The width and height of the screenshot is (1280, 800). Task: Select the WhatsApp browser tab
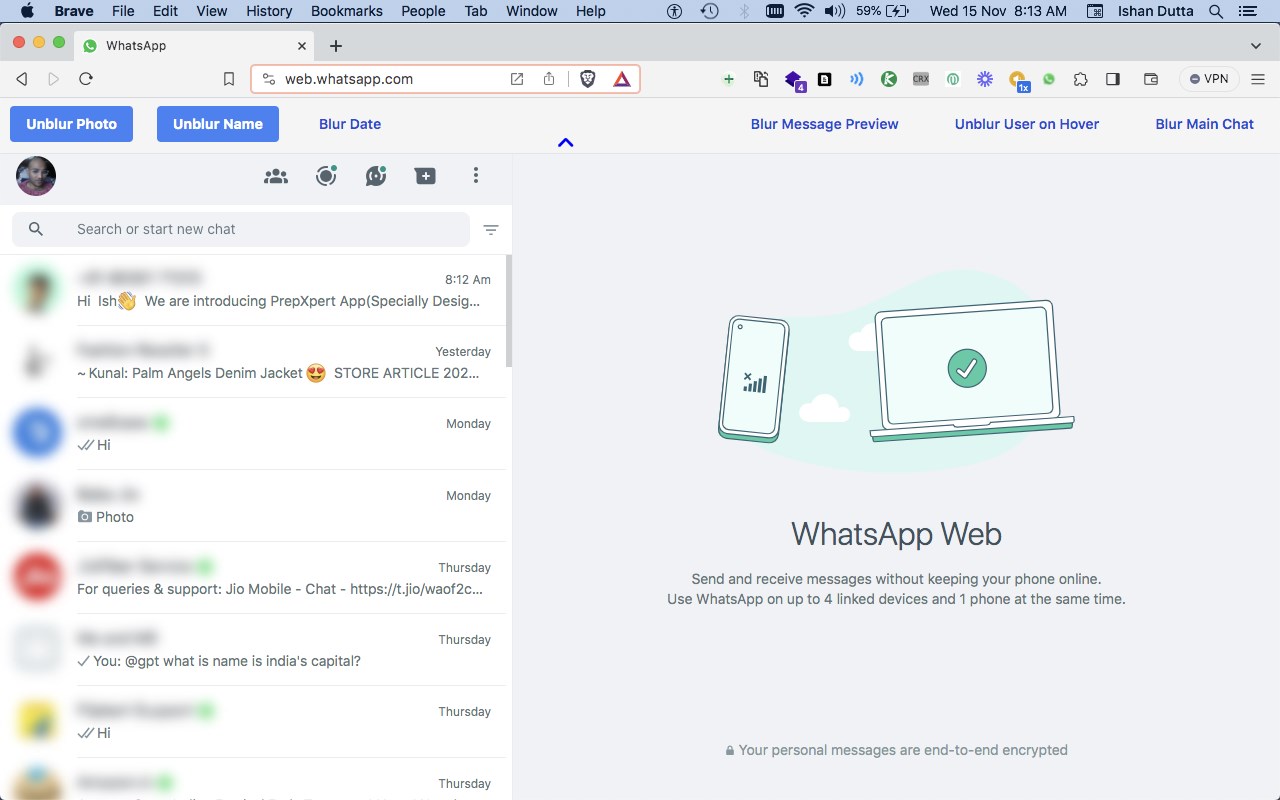point(196,46)
